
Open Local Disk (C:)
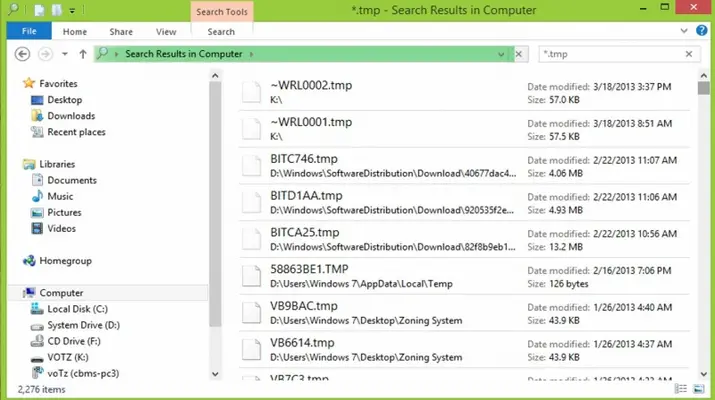tap(77, 309)
